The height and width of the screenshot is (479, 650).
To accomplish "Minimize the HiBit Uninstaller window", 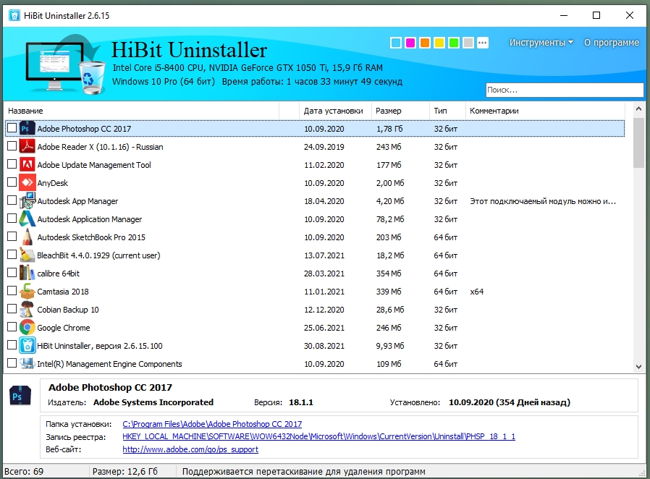I will tap(564, 15).
